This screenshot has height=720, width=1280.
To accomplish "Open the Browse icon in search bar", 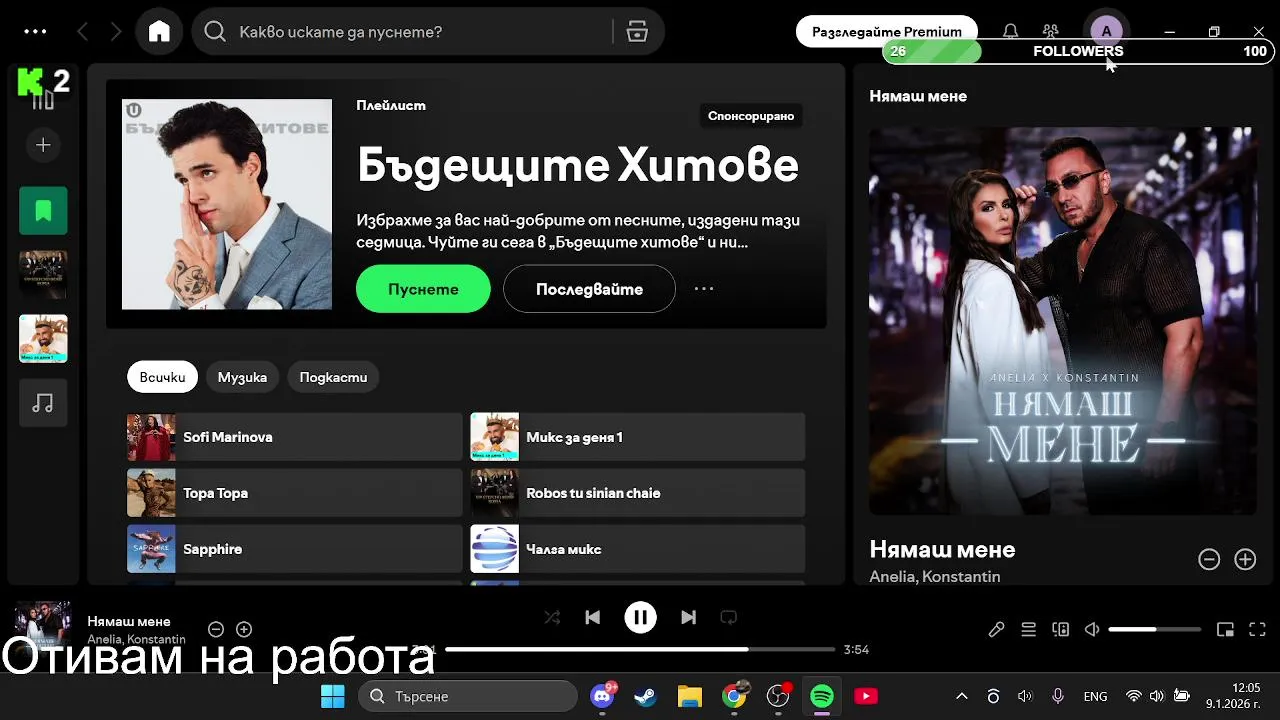I will click(x=637, y=32).
